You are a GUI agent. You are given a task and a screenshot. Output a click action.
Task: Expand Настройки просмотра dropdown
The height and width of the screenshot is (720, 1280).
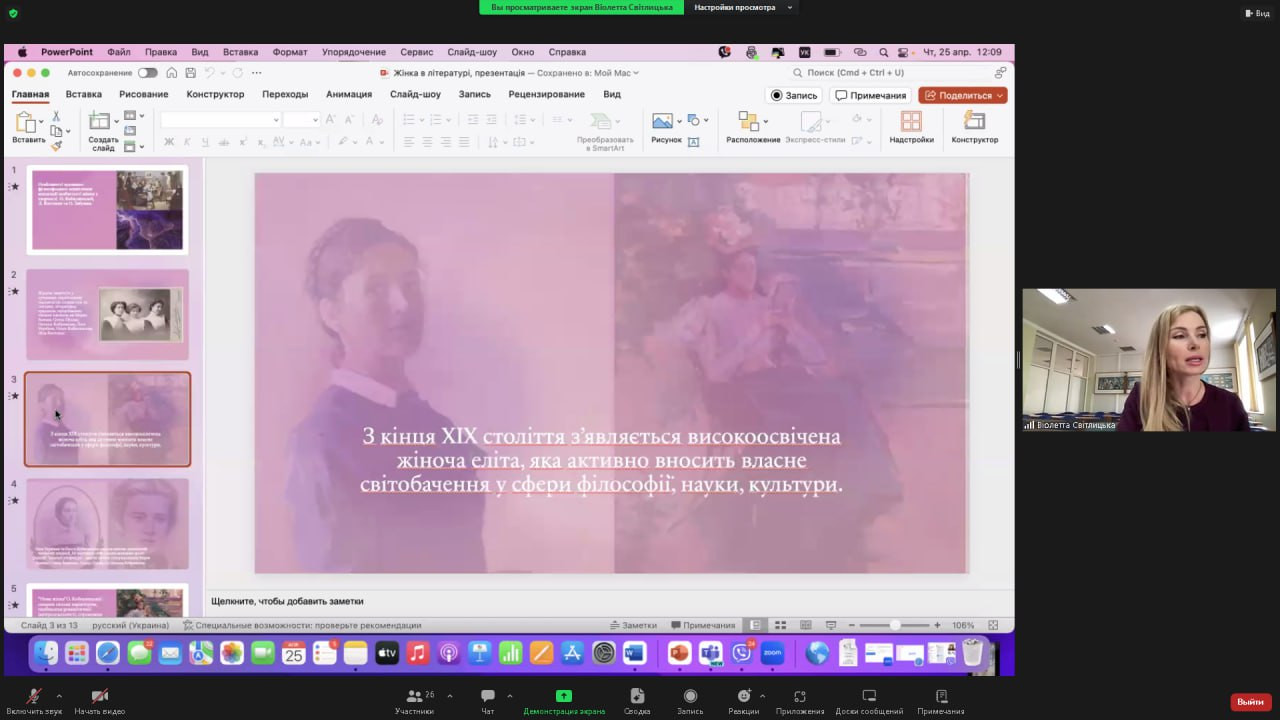click(x=742, y=7)
